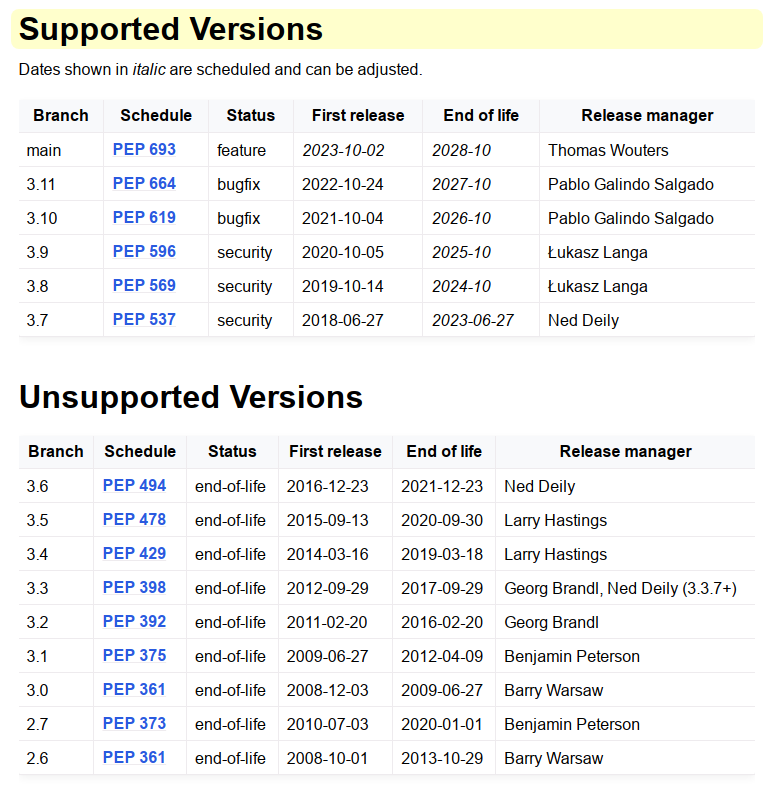Click the Supported Versions heading

pos(171,29)
